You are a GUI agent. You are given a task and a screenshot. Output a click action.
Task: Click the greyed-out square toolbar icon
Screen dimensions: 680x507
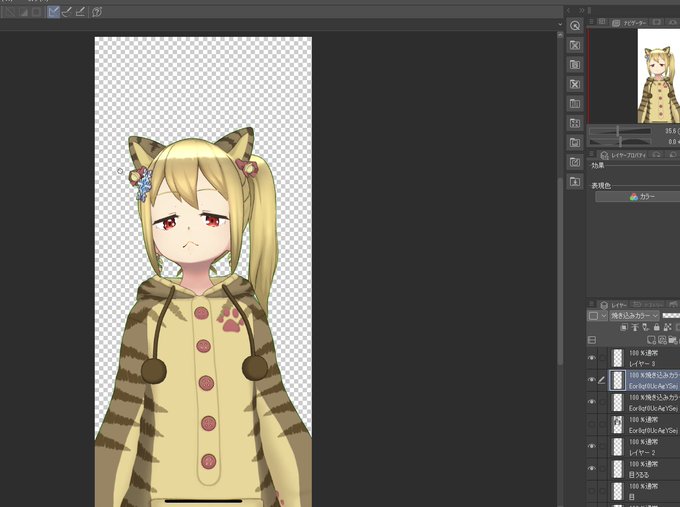(x=36, y=12)
